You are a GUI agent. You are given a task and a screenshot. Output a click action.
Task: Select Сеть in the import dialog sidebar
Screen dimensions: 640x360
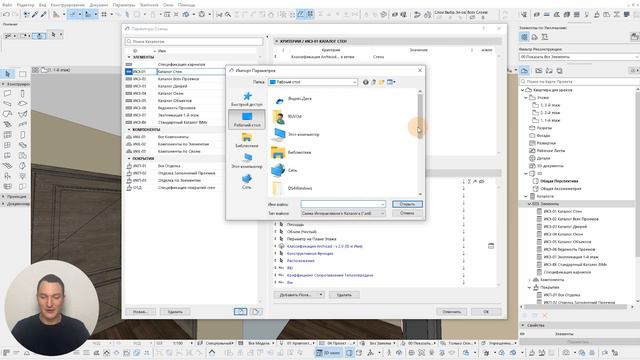[247, 182]
